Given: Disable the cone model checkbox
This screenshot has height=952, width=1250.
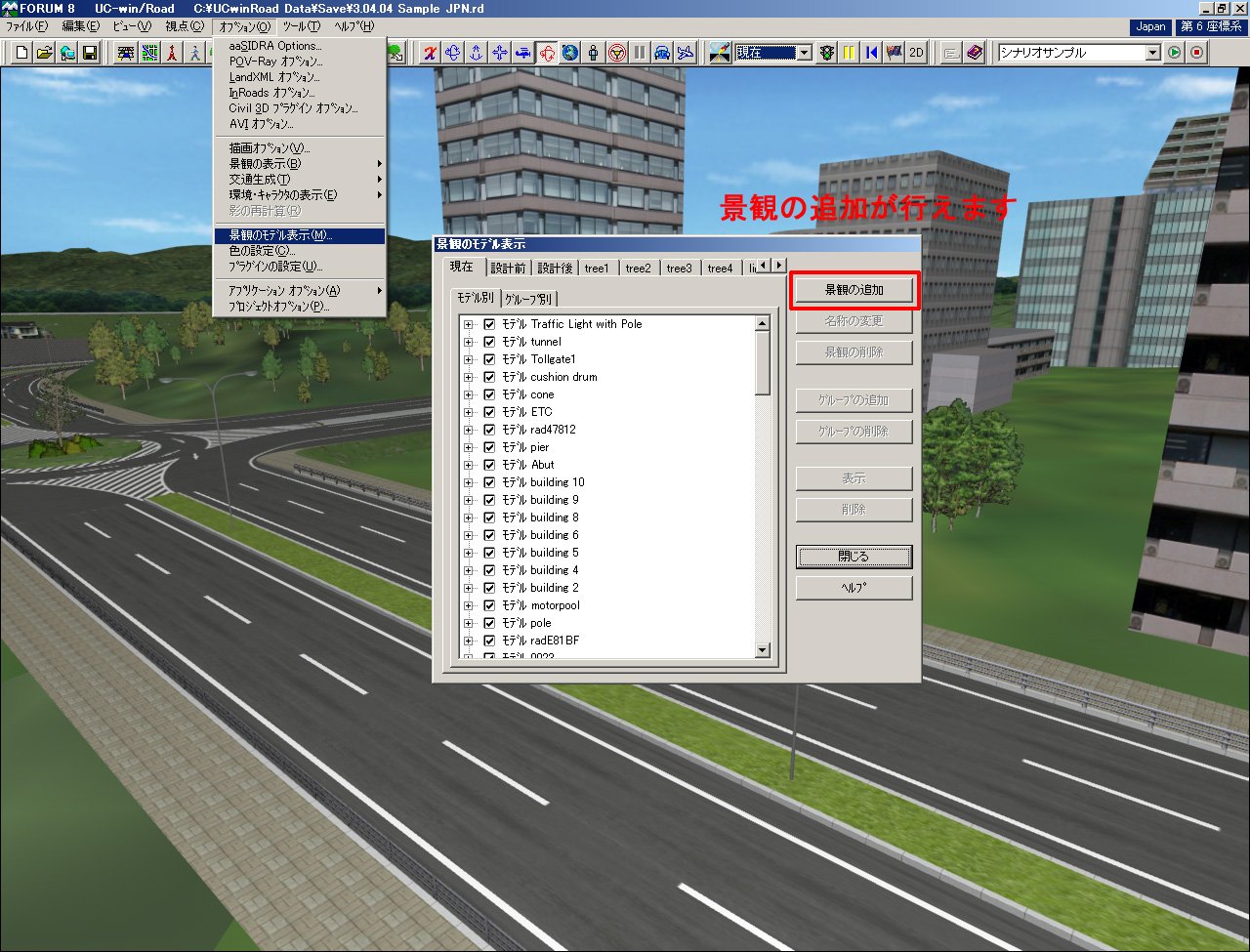Looking at the screenshot, I should tap(490, 394).
